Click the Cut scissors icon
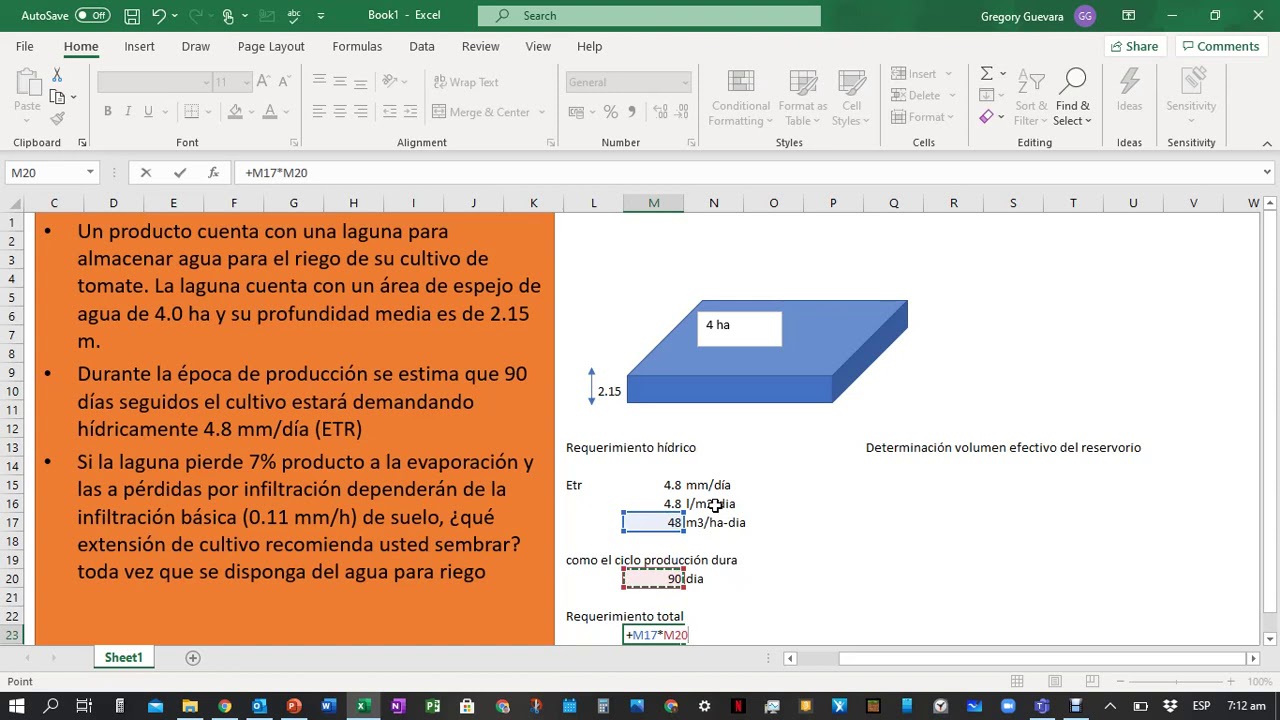 (x=57, y=76)
